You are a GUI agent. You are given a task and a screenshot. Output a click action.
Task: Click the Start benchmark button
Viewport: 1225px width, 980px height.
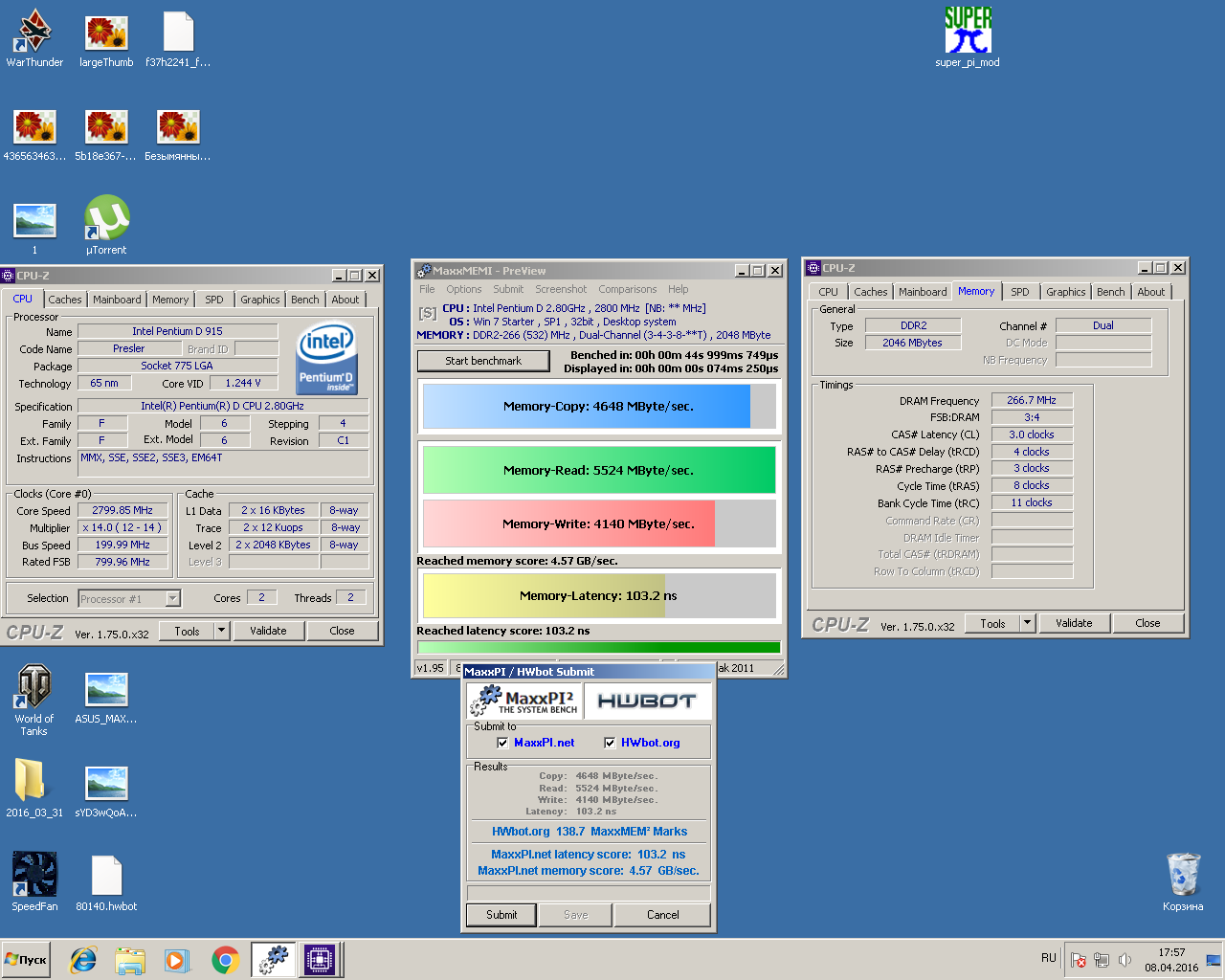pos(483,361)
